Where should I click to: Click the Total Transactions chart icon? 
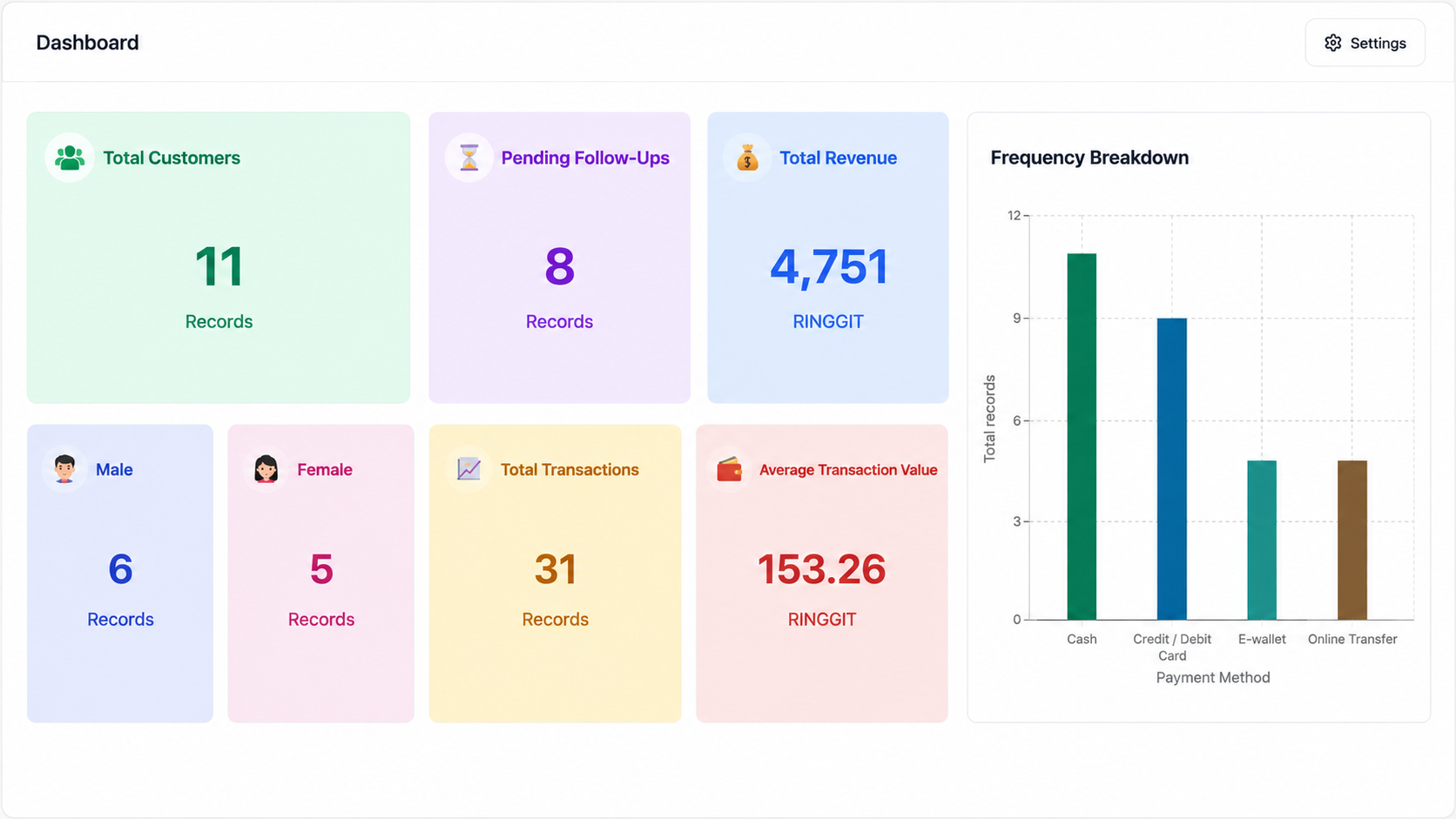(x=468, y=469)
